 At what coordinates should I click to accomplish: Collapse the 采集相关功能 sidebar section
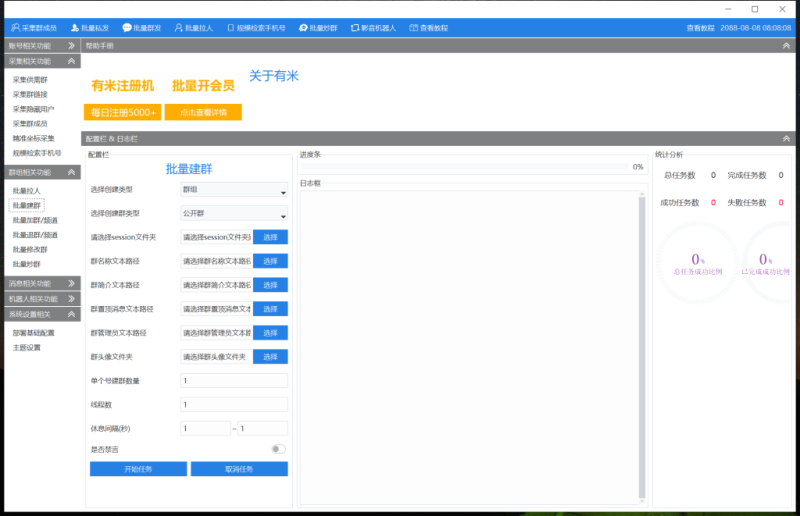coord(42,61)
